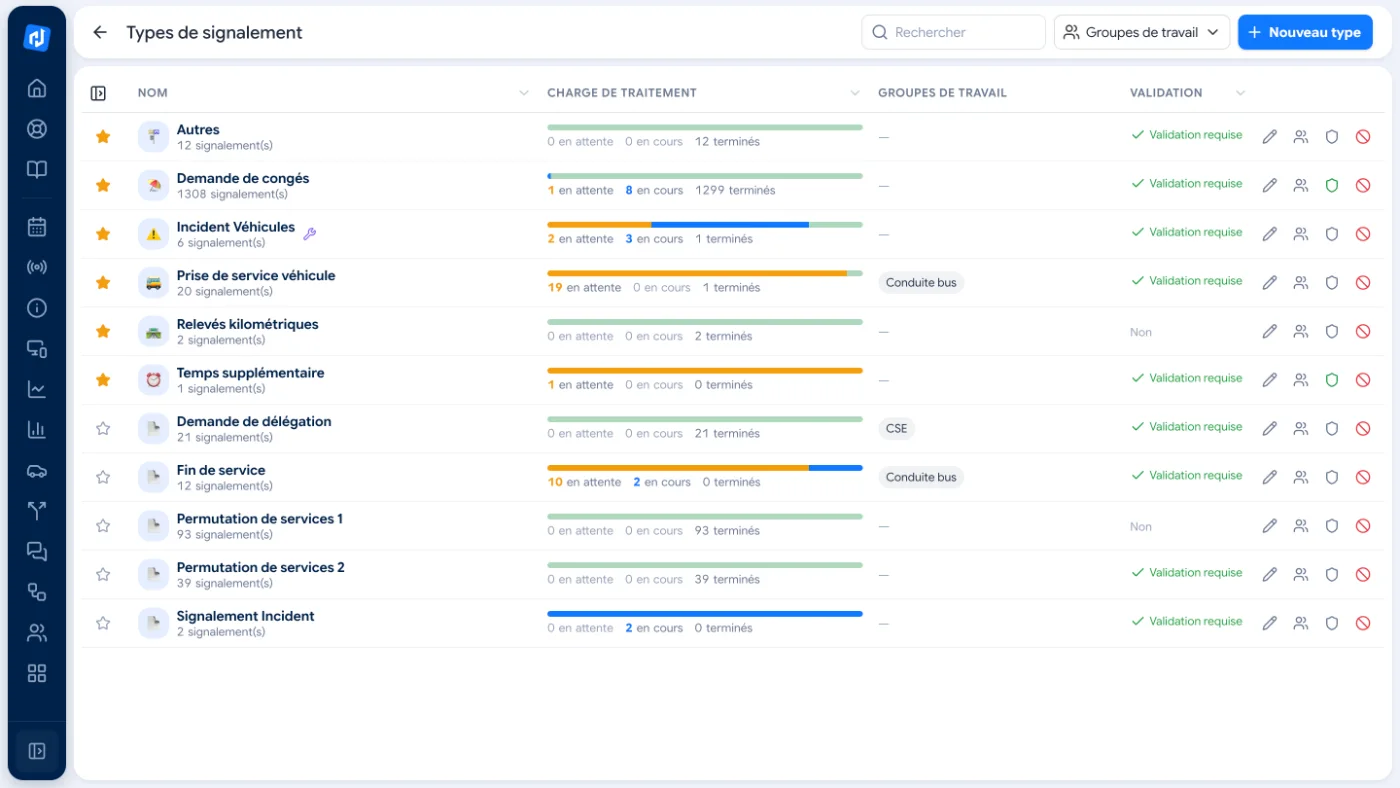Open the users icon in sidebar

pyautogui.click(x=37, y=633)
